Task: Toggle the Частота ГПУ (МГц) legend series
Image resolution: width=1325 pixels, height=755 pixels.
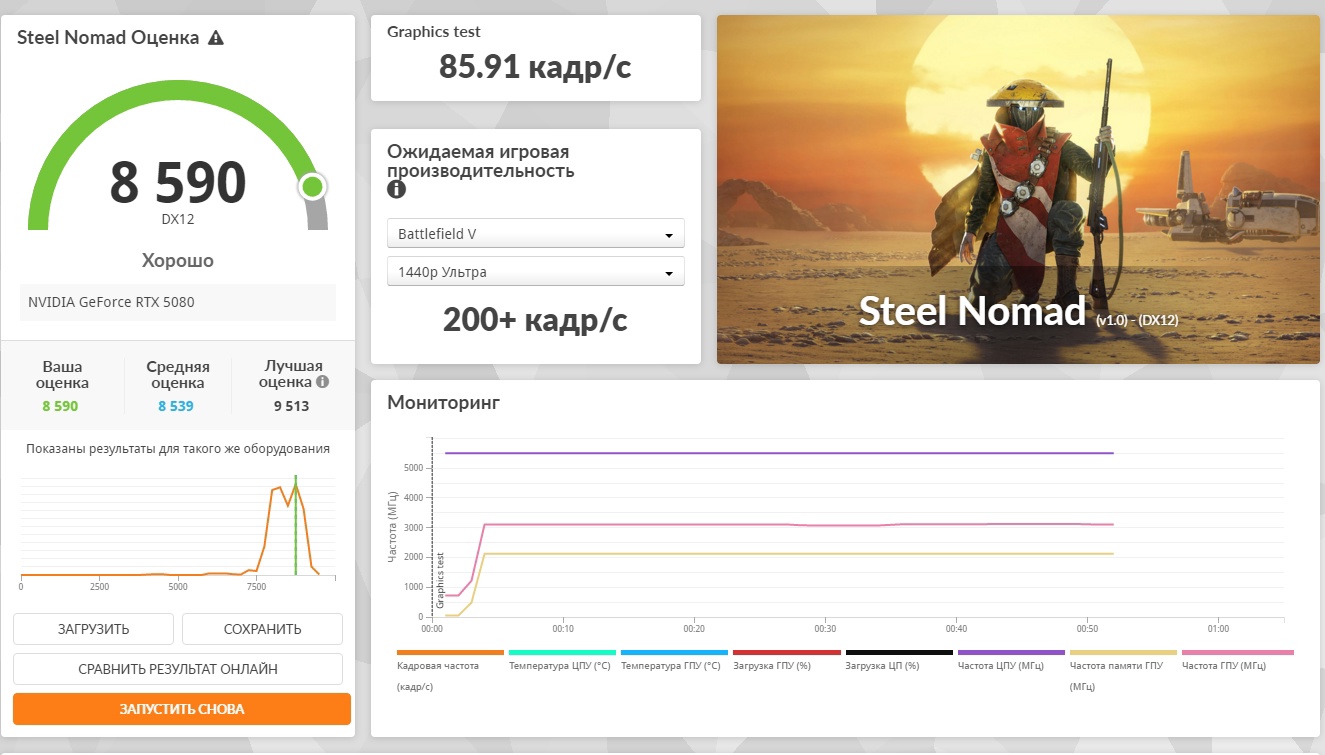Action: (1237, 660)
